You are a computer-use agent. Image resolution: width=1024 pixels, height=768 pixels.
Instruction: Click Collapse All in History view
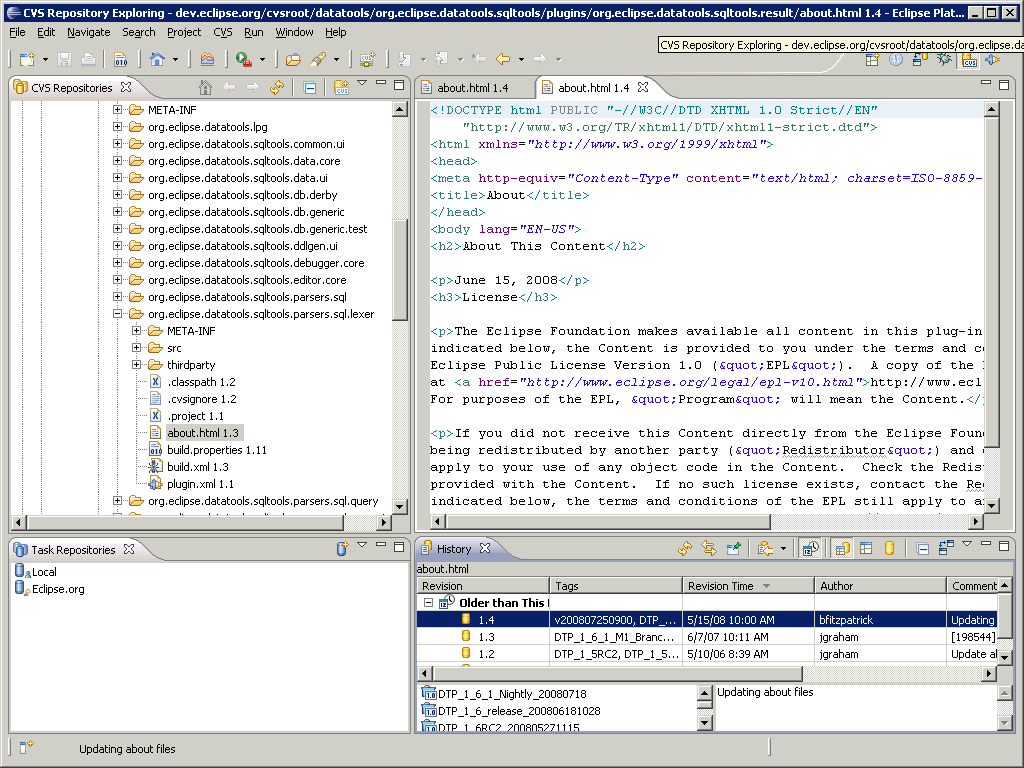(x=922, y=548)
